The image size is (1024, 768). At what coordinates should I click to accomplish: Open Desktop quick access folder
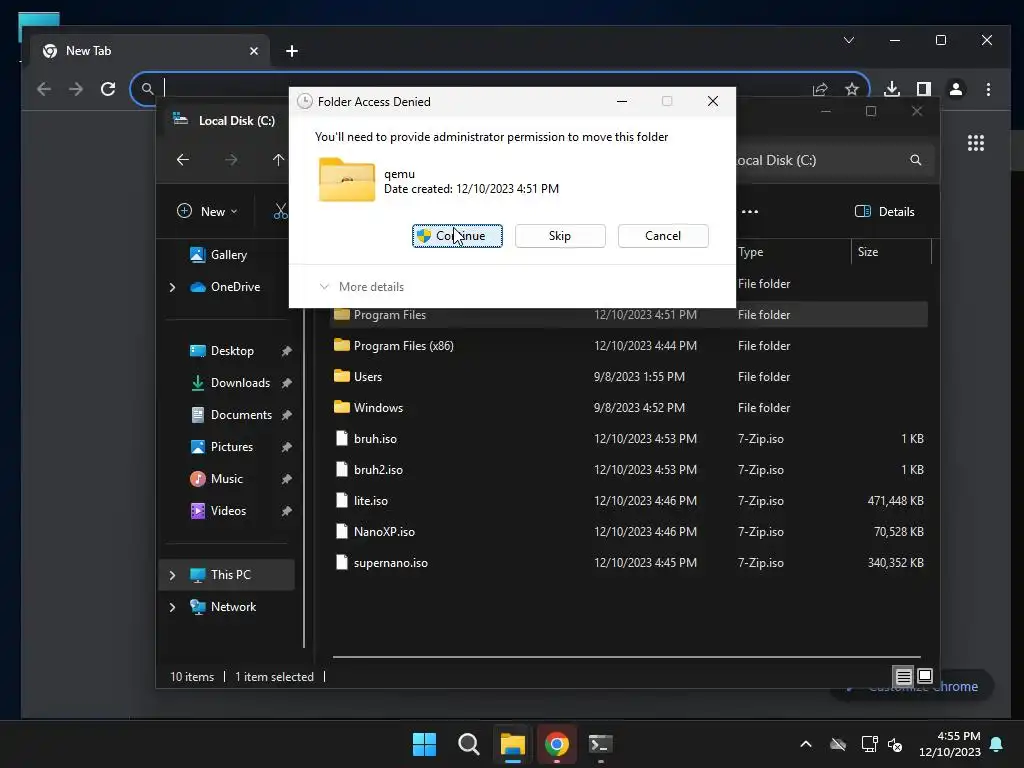[222, 351]
